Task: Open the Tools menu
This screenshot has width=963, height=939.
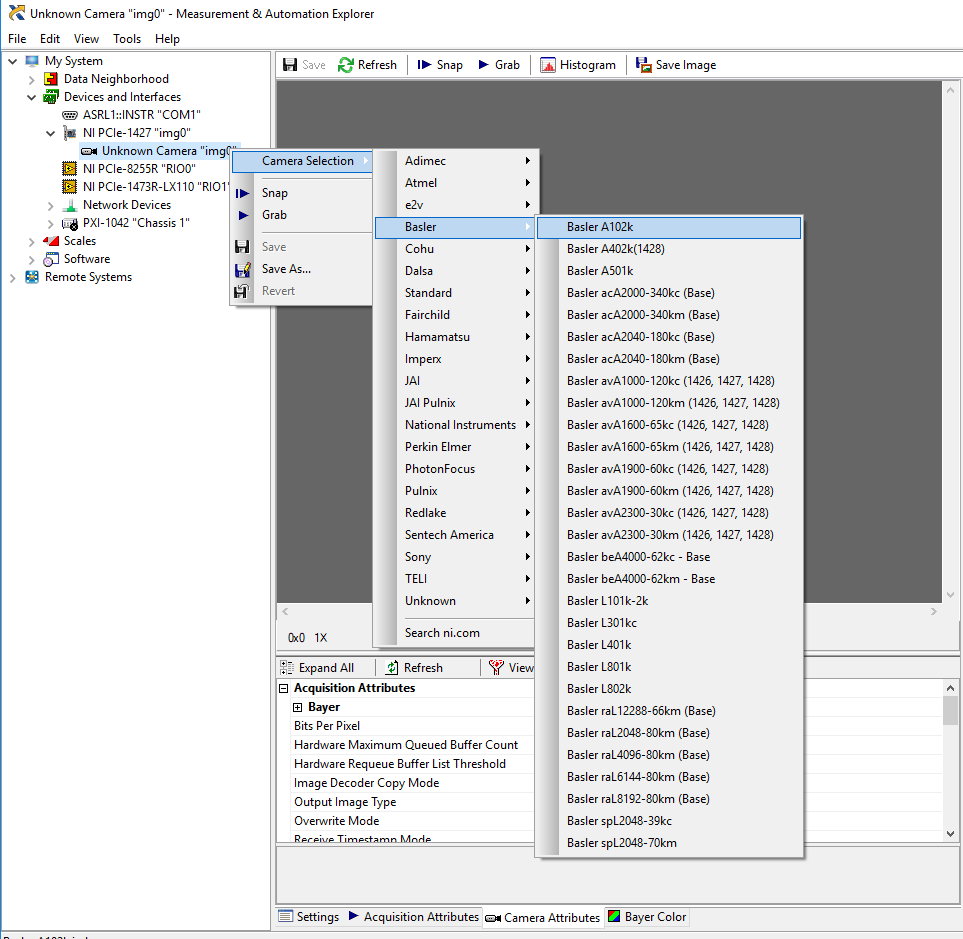Action: point(127,39)
